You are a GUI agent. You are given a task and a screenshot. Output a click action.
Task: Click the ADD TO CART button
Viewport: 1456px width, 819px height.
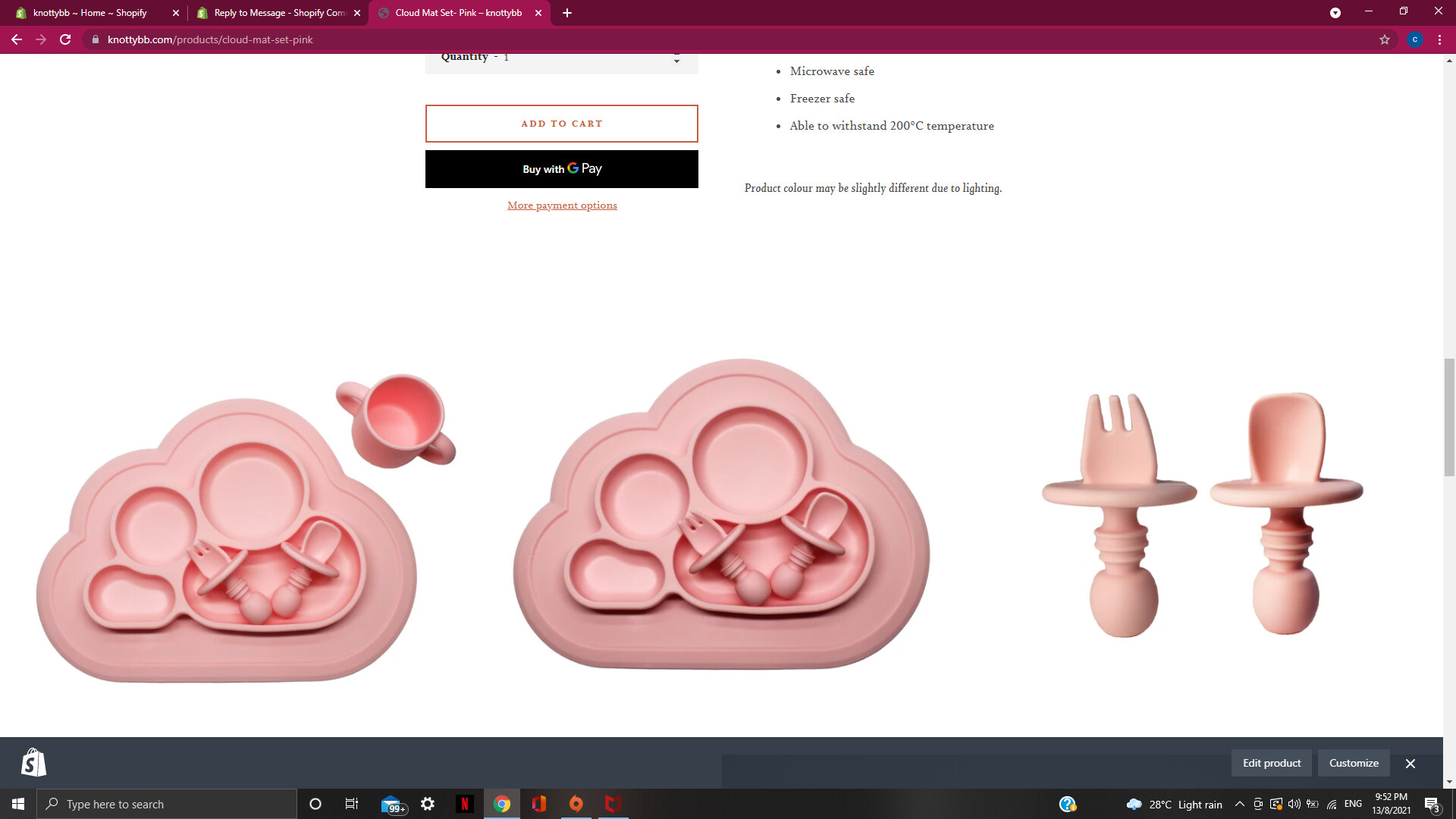(x=561, y=124)
